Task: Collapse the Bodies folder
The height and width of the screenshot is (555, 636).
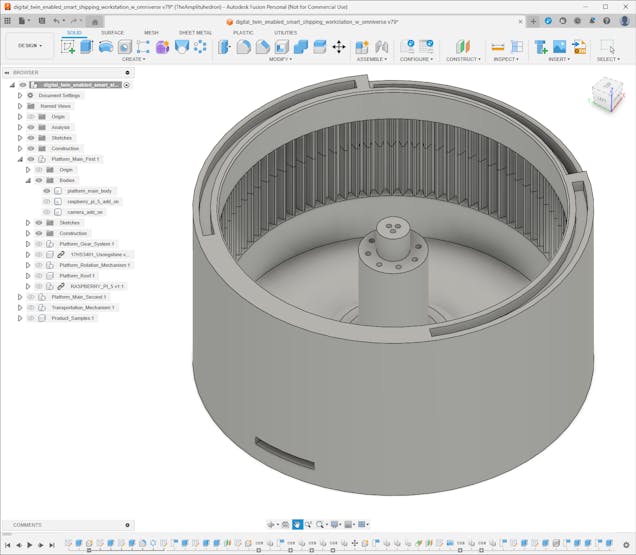Action: coord(28,180)
